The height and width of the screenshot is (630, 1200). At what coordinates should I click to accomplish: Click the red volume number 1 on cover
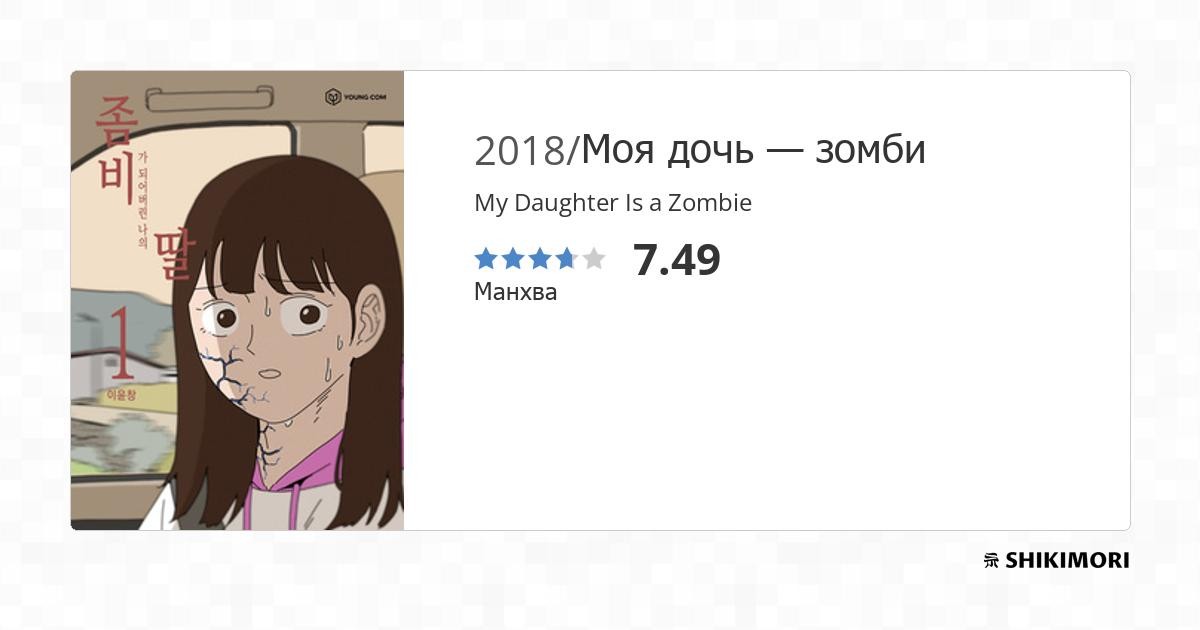coord(121,343)
